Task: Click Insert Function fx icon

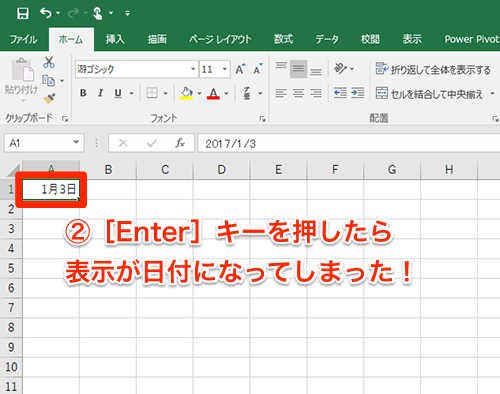Action: click(x=180, y=143)
